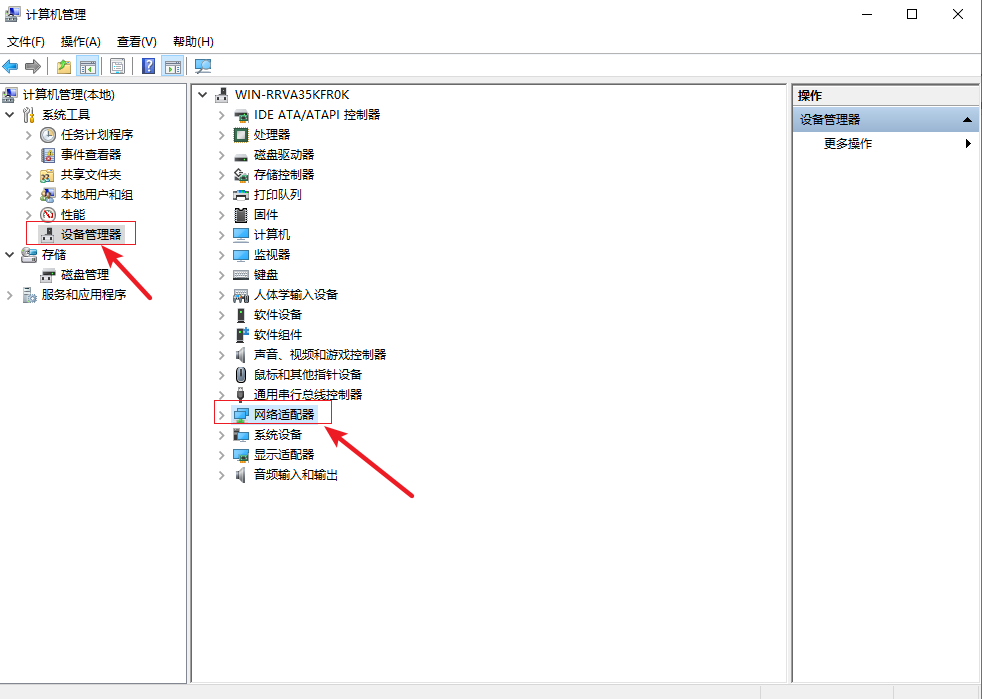
Task: Open the View (查看) menu
Action: point(136,42)
